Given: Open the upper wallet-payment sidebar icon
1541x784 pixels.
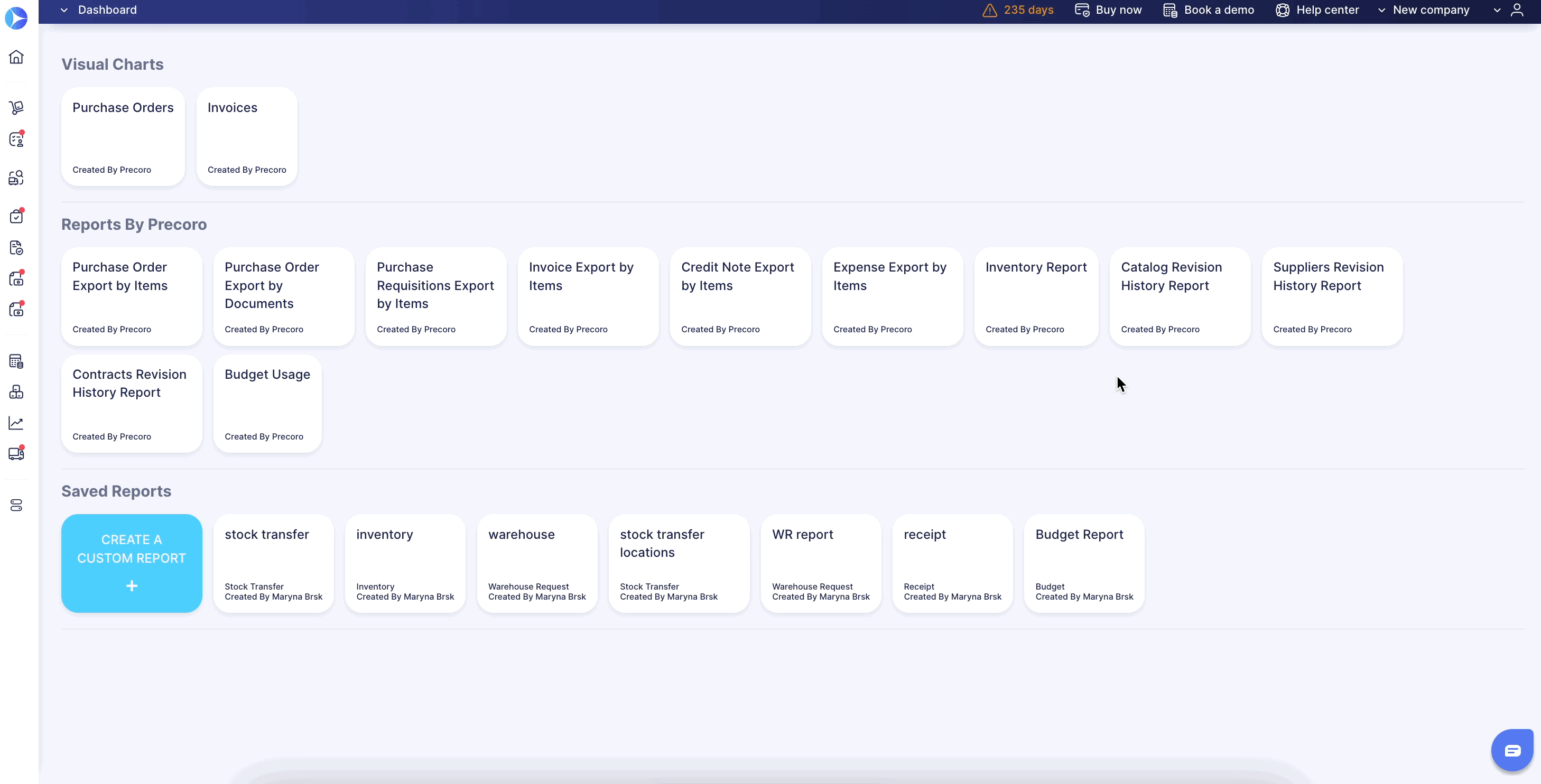Looking at the screenshot, I should coord(16,278).
